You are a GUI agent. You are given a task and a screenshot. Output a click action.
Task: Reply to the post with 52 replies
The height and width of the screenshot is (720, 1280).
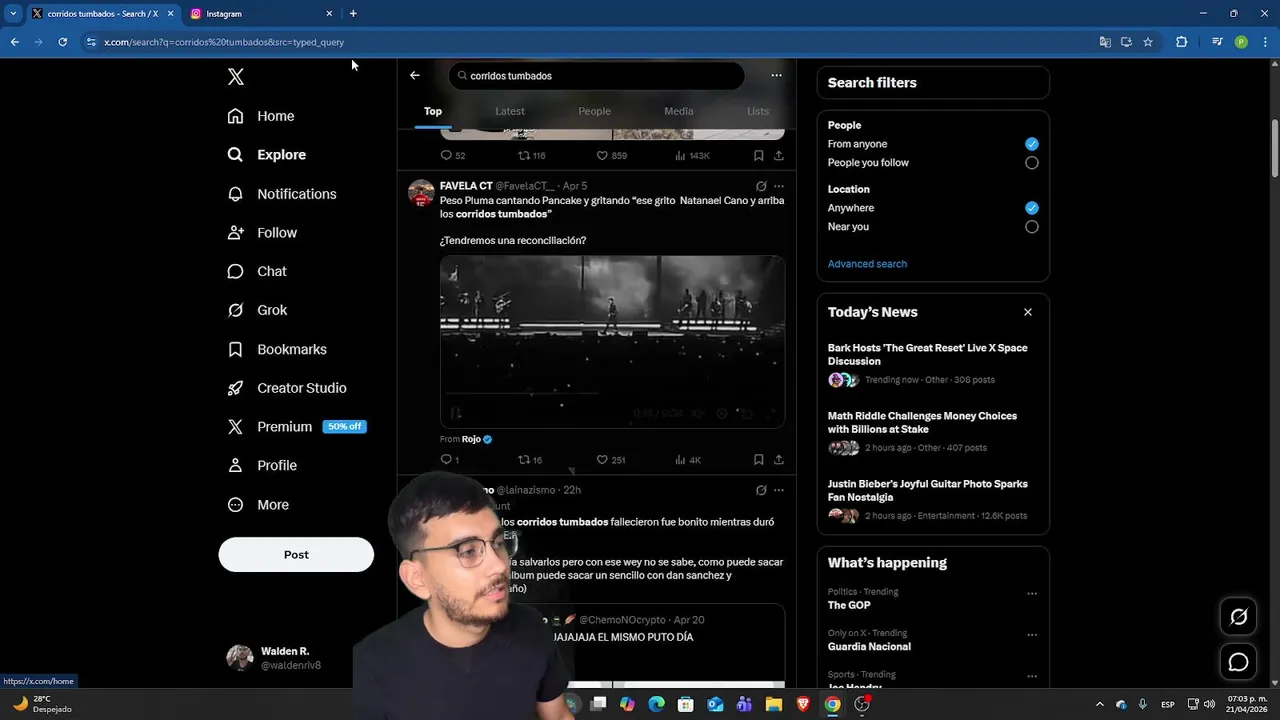(x=453, y=156)
